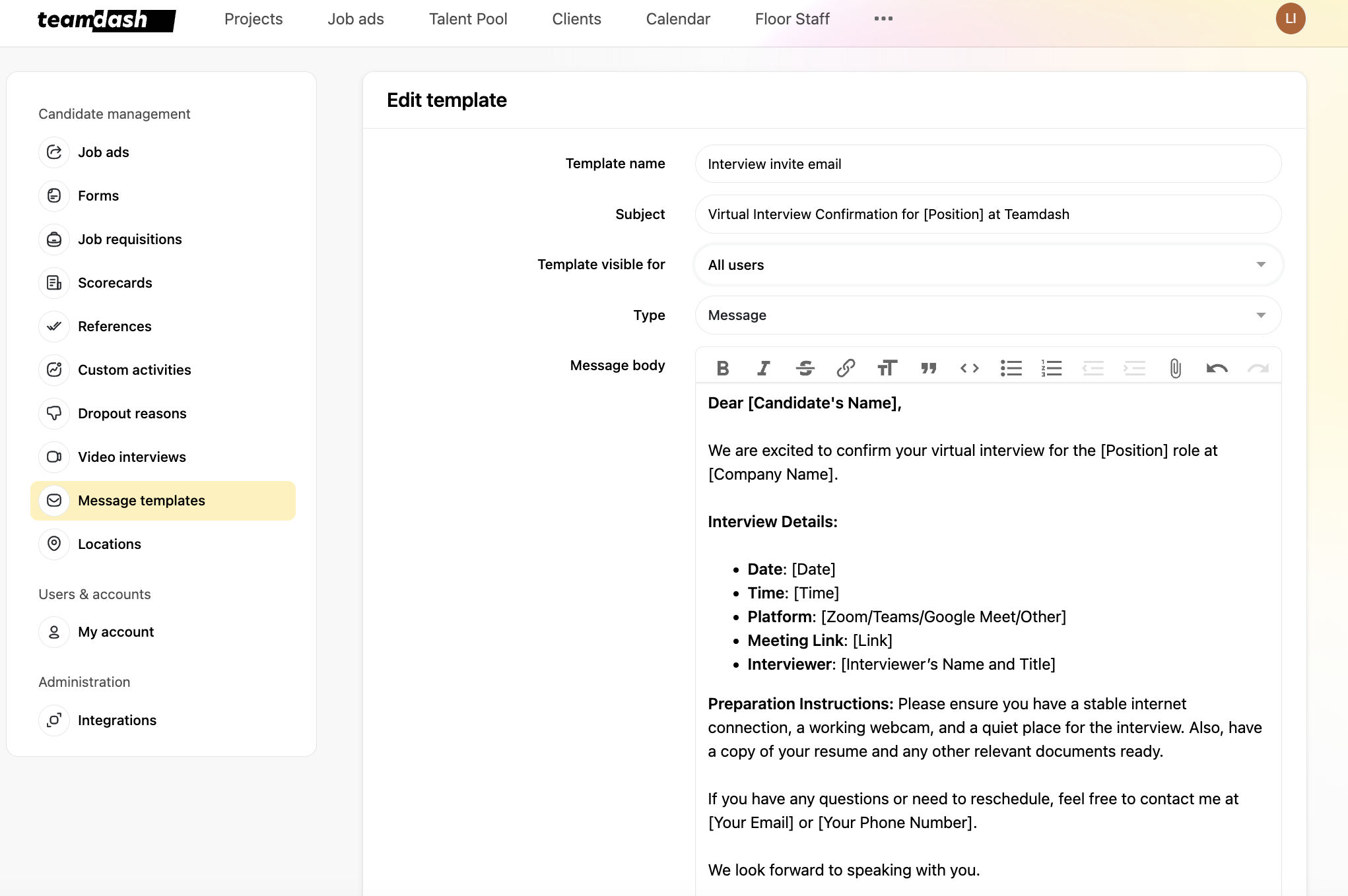Open the Calendar from the top navigation
This screenshot has width=1348, height=896.
point(677,18)
